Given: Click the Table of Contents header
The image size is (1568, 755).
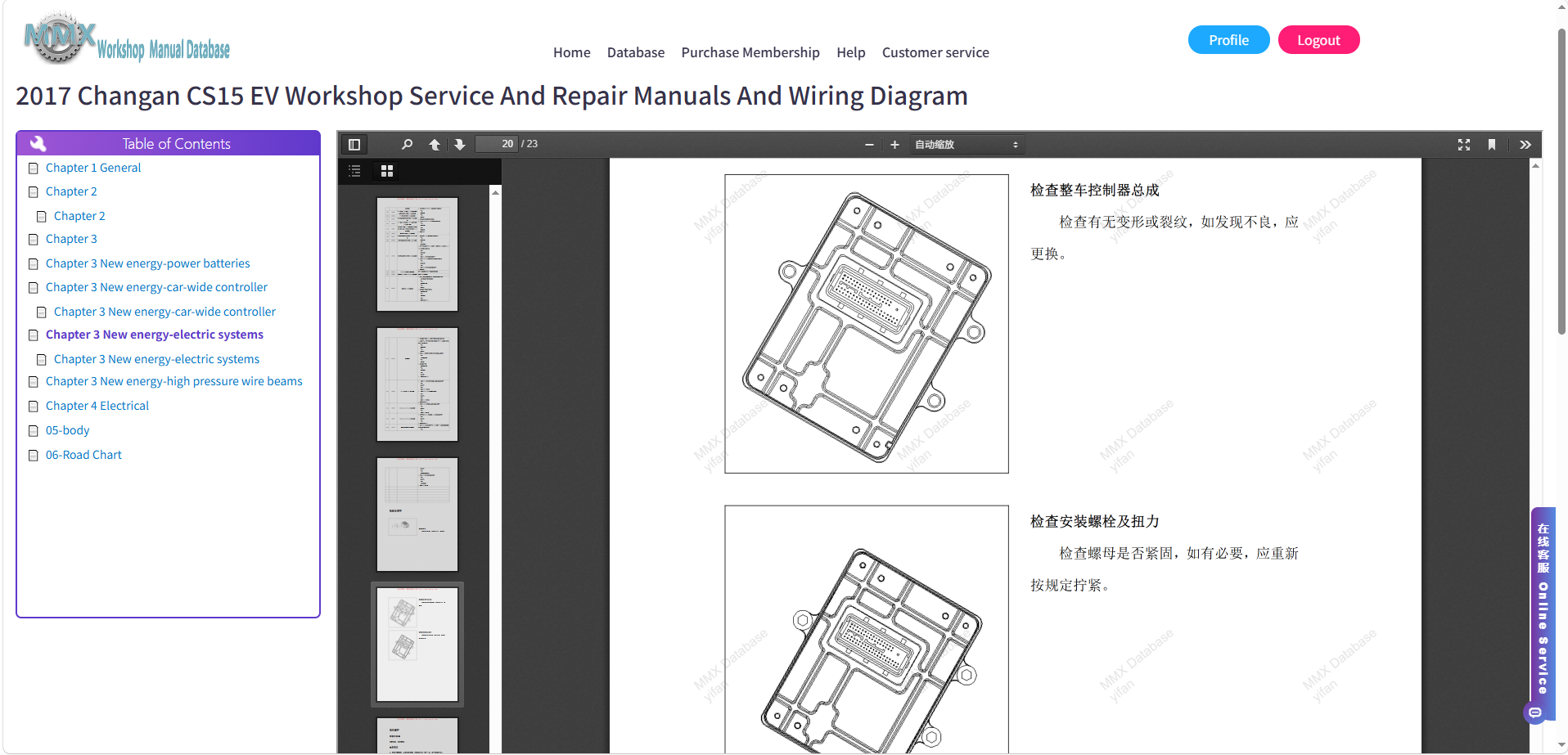Looking at the screenshot, I should (168, 143).
